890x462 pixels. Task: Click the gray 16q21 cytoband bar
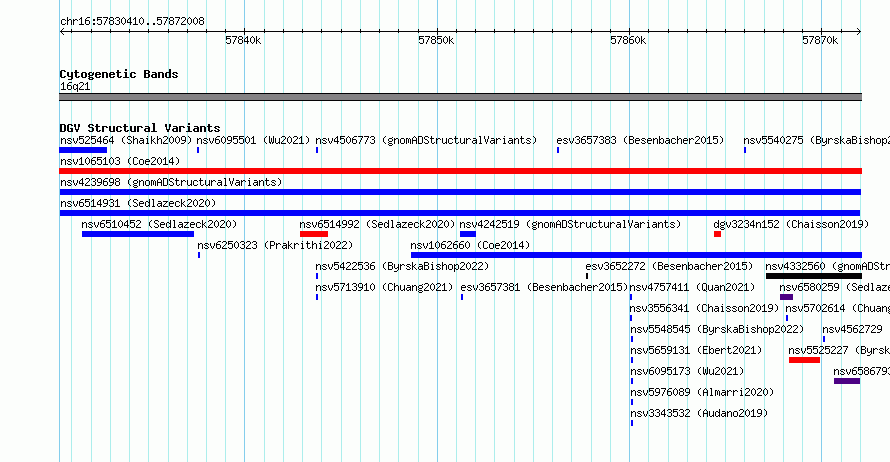tap(460, 97)
